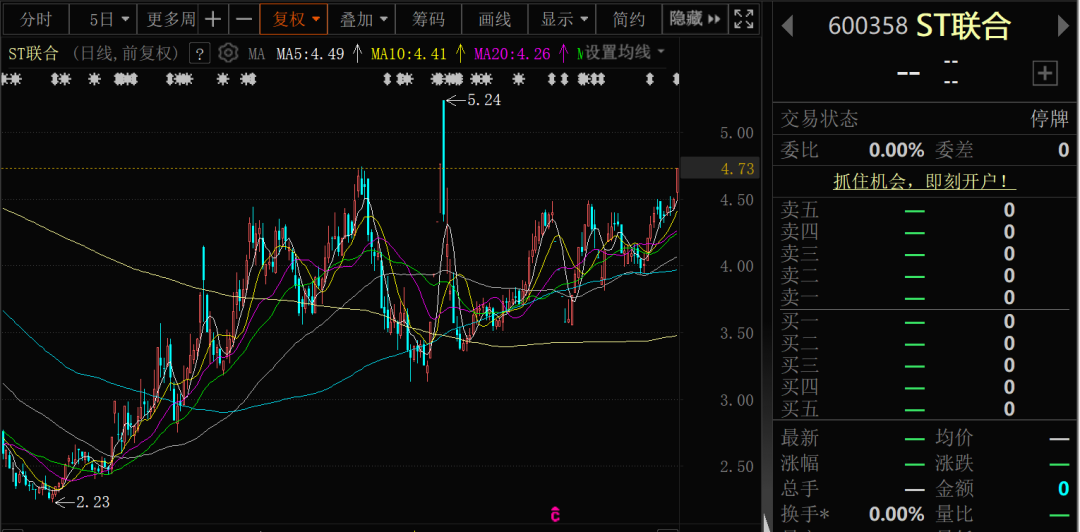Viewport: 1080px width, 532px height.
Task: Expand the 5日 period dropdown
Action: tap(108, 19)
